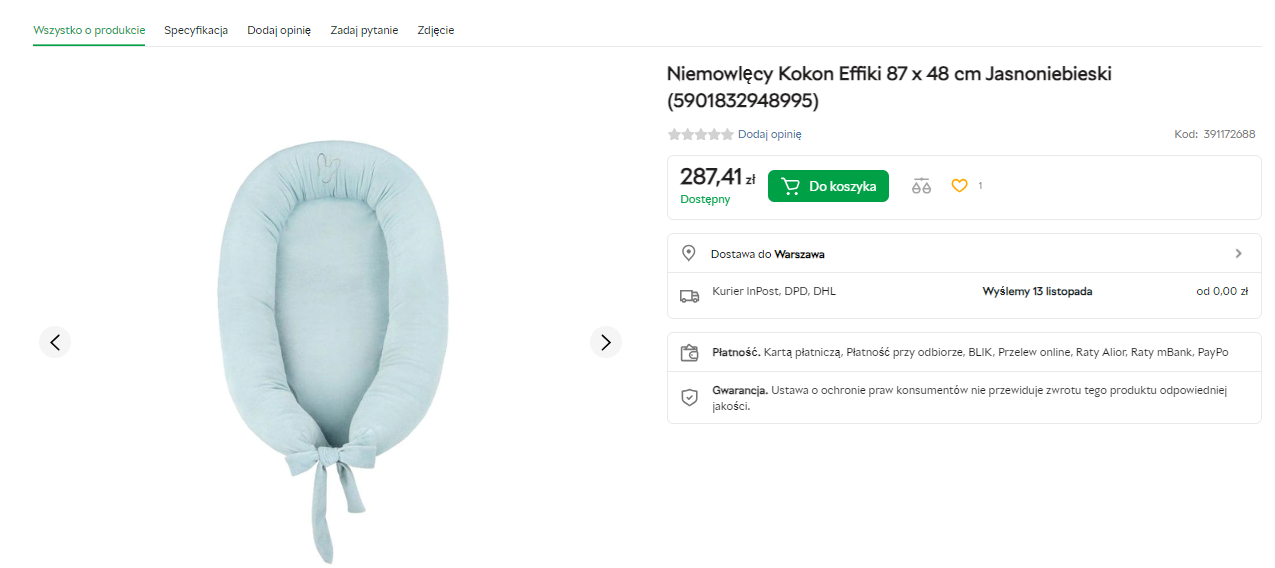Open Wszystko o produkcie tab
Viewport: 1275px width, 568px height.
click(x=89, y=30)
